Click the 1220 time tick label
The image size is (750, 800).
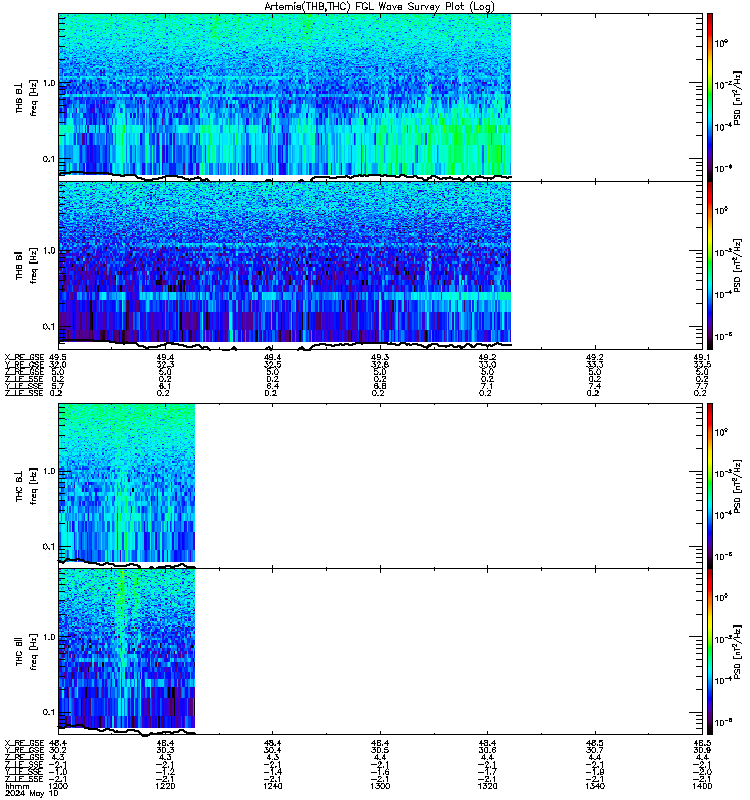click(165, 786)
